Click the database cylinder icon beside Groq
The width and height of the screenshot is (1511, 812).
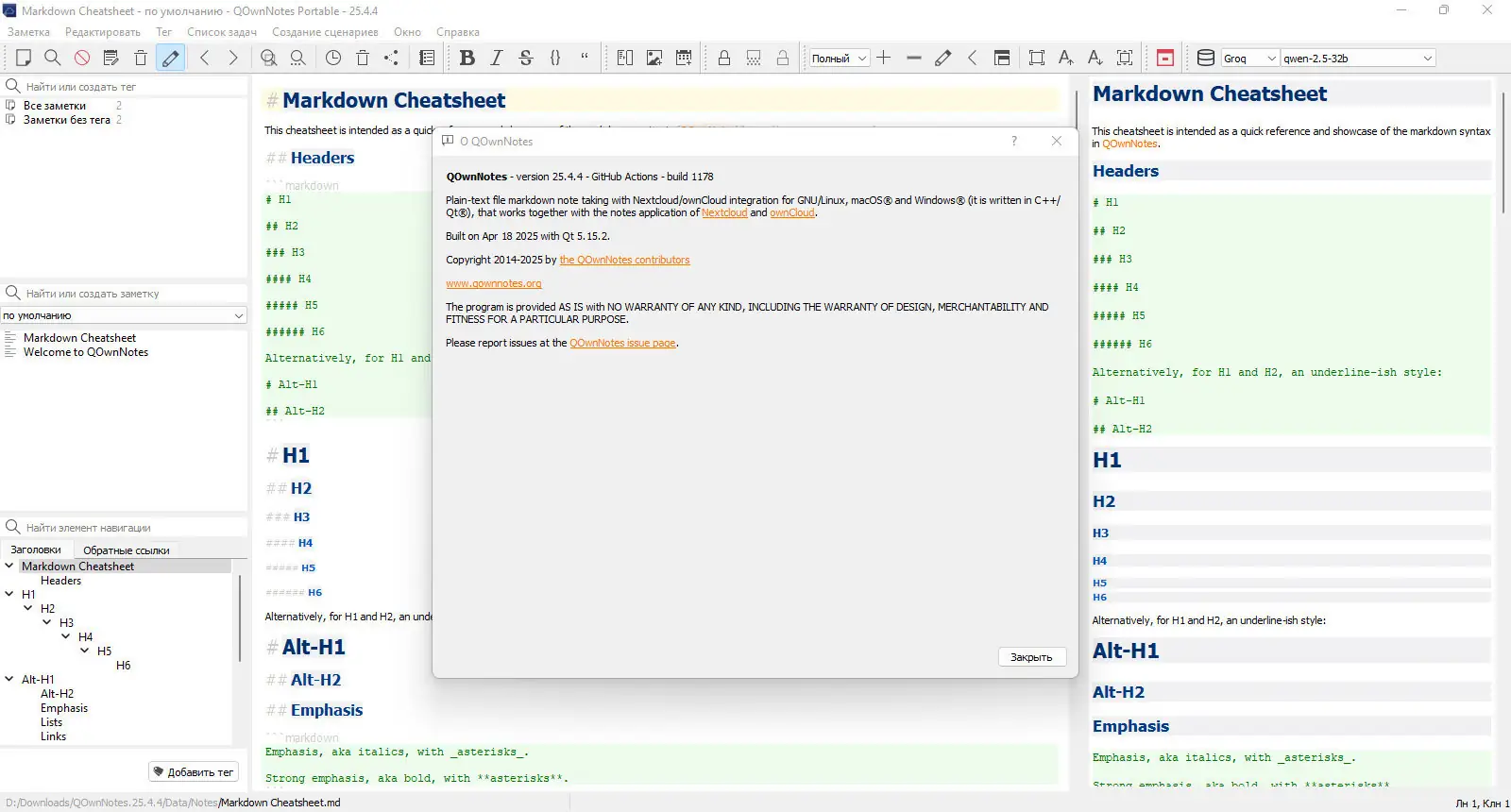[x=1206, y=58]
